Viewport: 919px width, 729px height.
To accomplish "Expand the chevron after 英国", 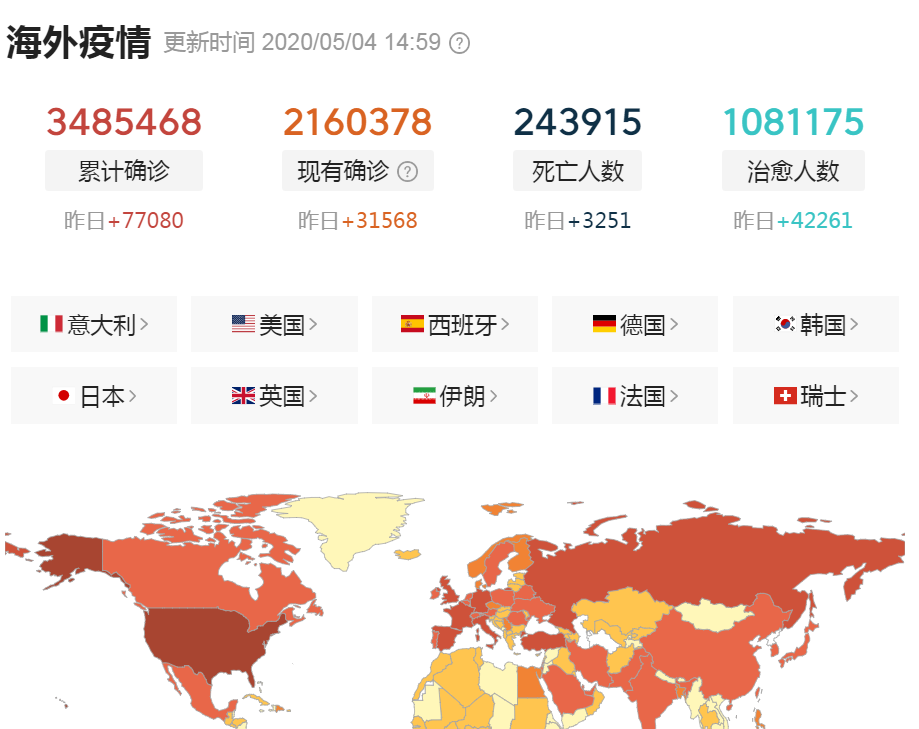I will point(312,397).
